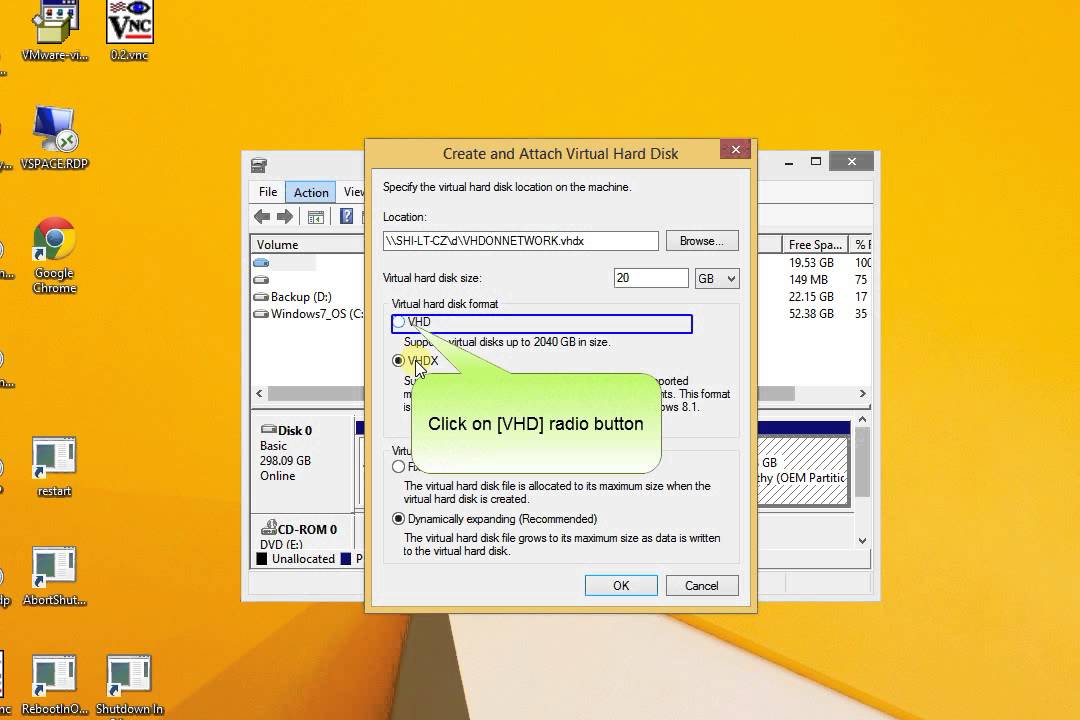Select Windows7_OS (C:) volume
Screen dimensions: 1080x720
coord(308,314)
